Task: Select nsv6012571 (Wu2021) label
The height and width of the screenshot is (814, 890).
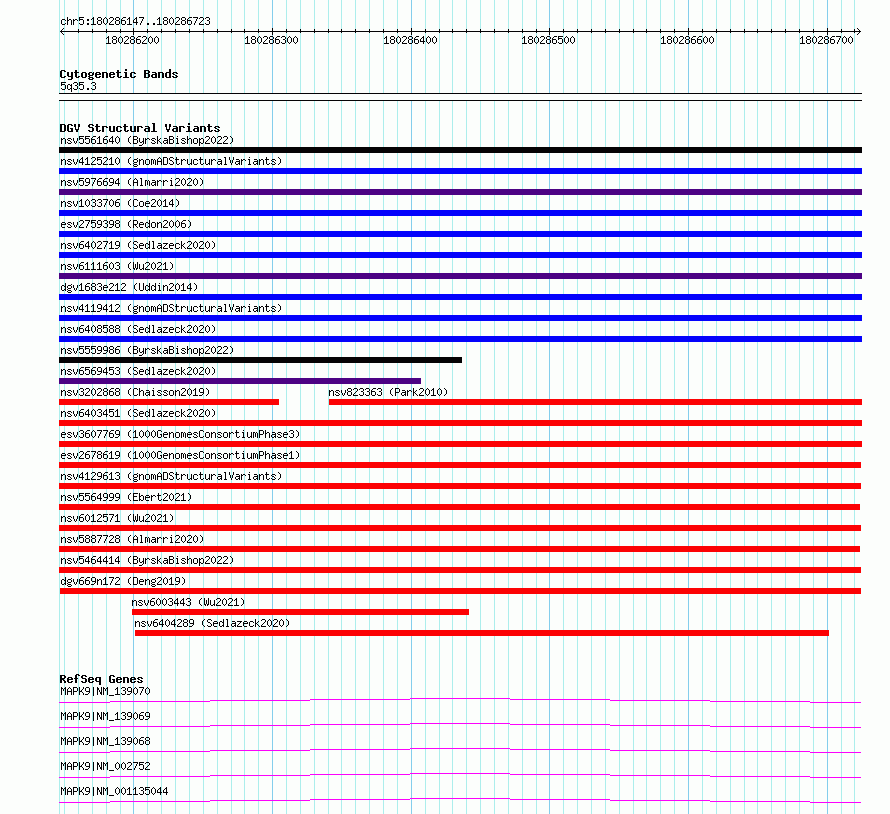Action: 117,518
